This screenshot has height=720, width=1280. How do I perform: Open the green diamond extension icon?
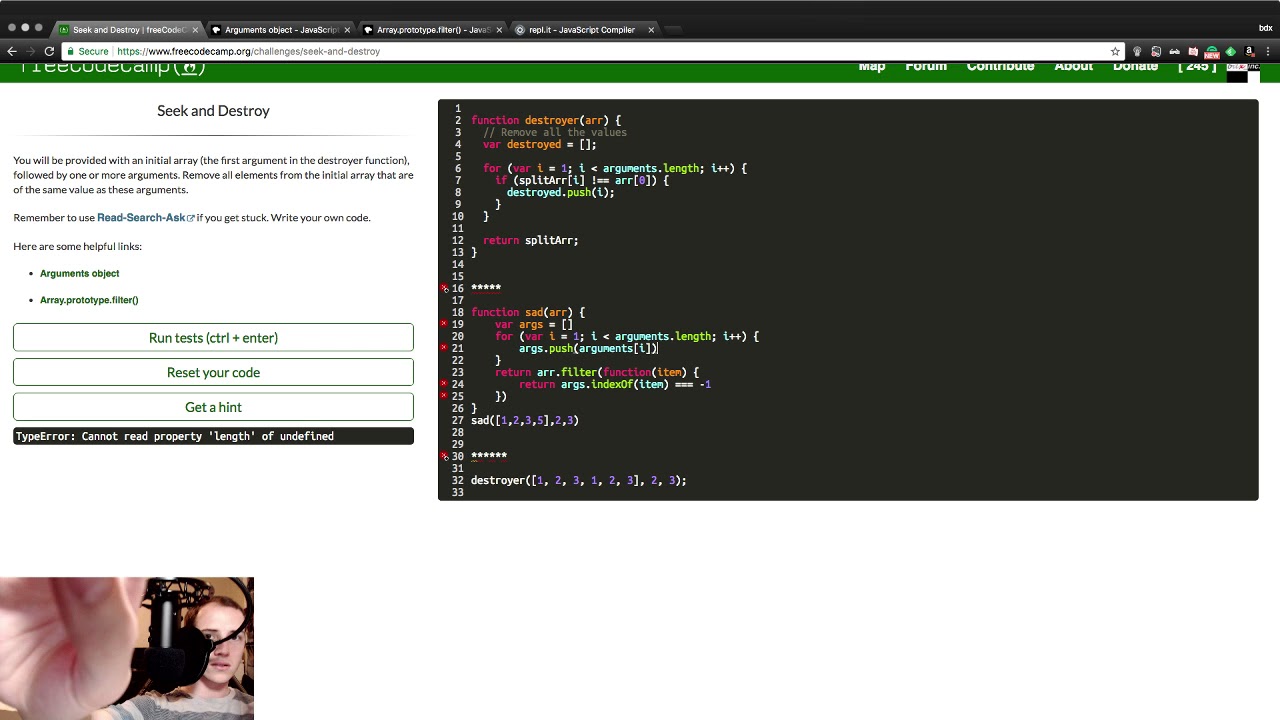[1230, 51]
